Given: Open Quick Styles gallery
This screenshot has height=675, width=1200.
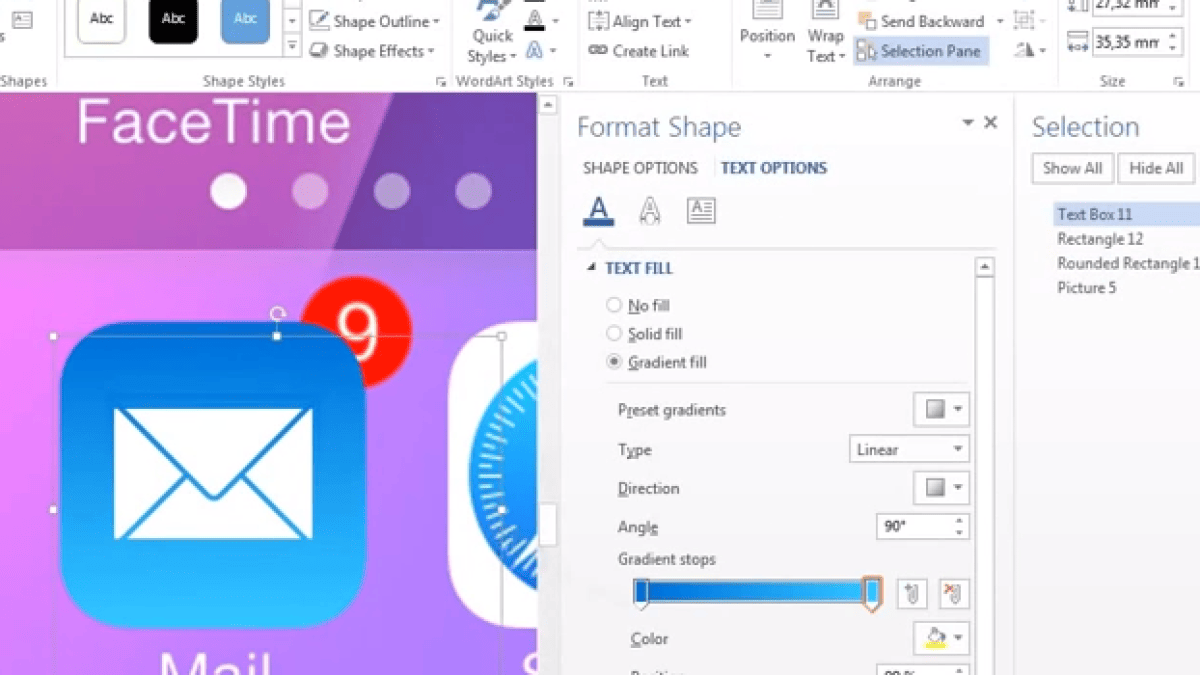Looking at the screenshot, I should point(493,35).
